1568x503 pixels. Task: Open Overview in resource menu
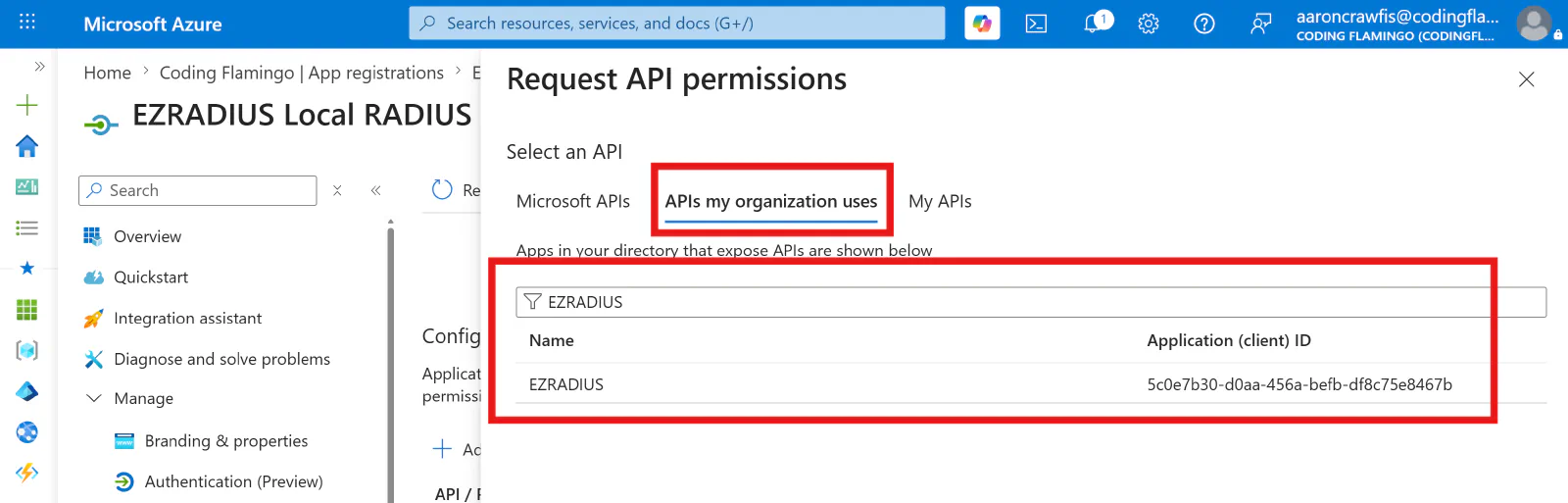147,236
